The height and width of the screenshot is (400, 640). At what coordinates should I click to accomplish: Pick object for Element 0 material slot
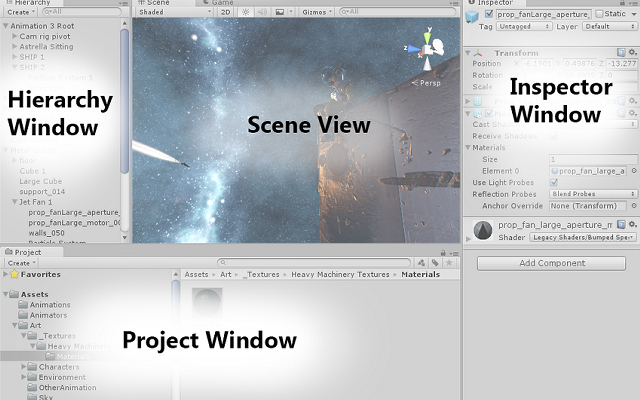(634, 171)
